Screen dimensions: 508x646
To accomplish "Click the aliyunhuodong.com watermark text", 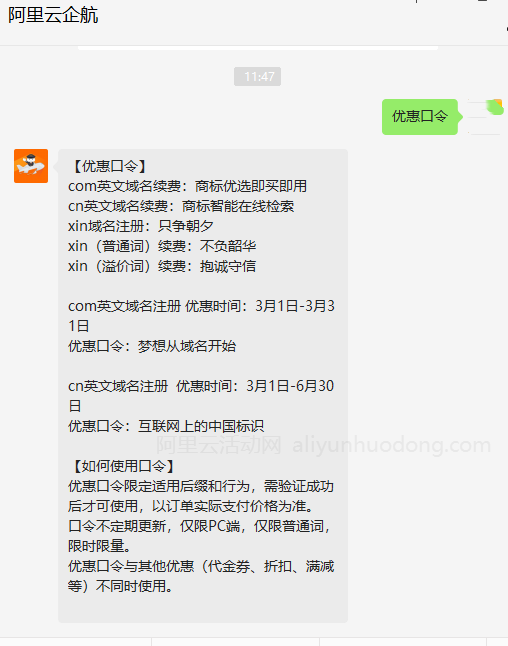I will 391,445.
